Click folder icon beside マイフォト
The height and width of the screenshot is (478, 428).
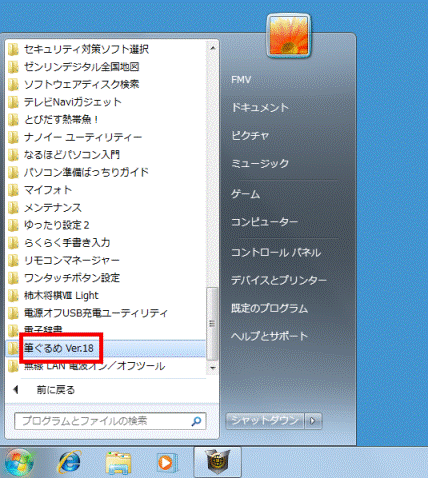(13, 190)
